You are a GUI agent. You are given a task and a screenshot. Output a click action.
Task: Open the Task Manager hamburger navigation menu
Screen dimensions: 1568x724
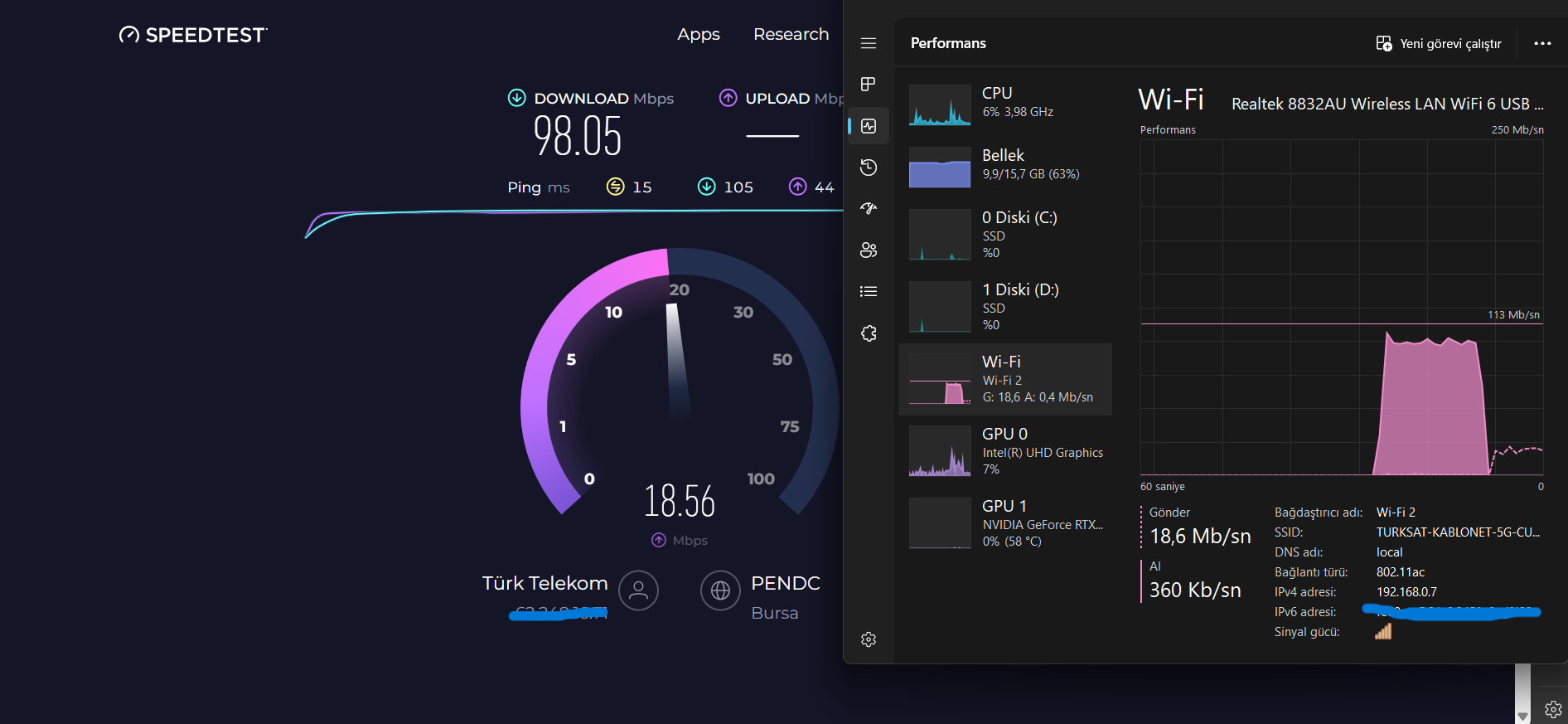pyautogui.click(x=869, y=43)
